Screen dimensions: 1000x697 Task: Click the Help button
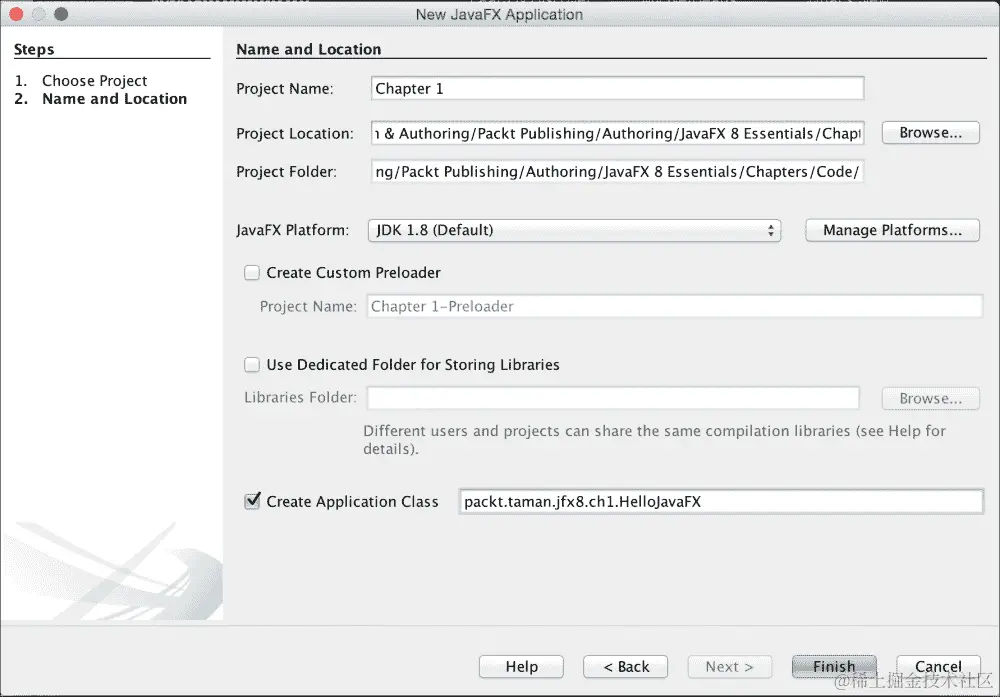point(521,667)
